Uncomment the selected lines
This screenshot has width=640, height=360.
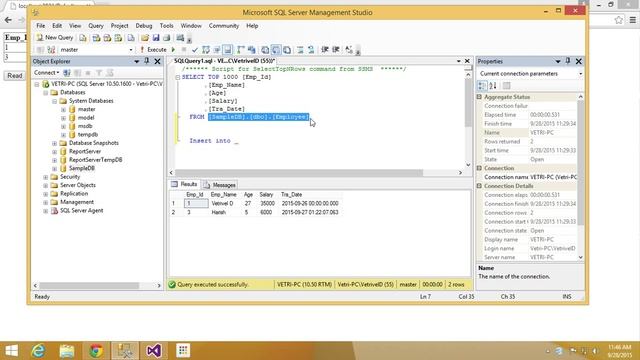click(x=311, y=50)
